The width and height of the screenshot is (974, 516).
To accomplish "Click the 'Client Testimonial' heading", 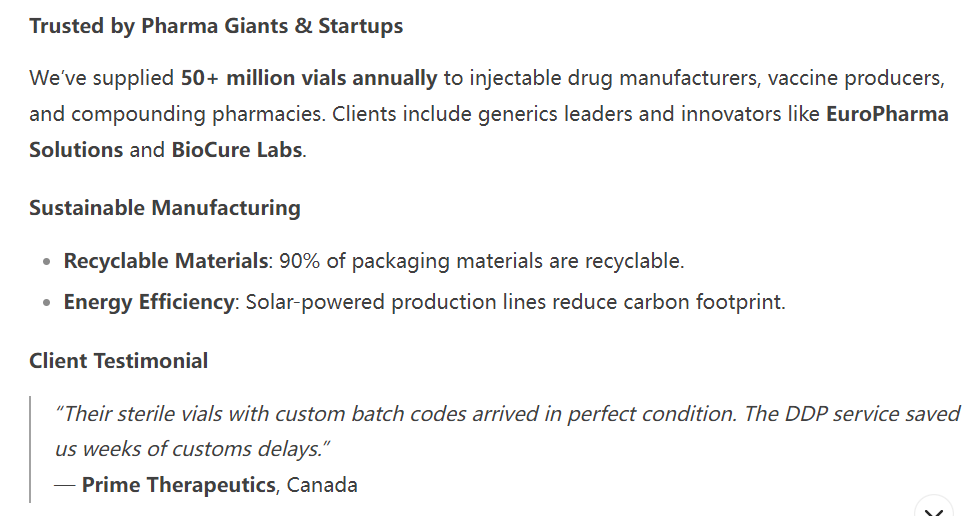I will [119, 361].
